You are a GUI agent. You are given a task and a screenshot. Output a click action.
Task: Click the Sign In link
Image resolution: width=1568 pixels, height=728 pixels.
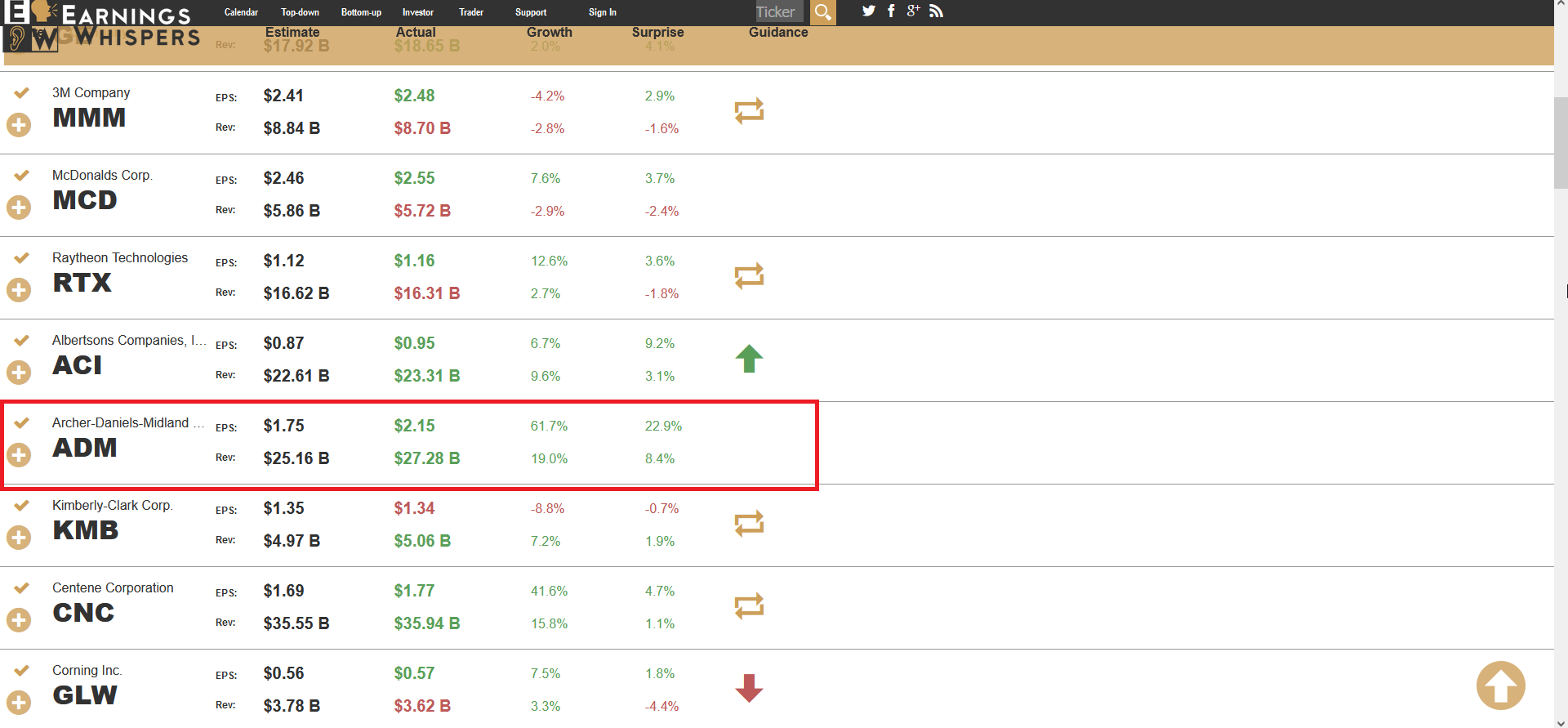pos(603,12)
